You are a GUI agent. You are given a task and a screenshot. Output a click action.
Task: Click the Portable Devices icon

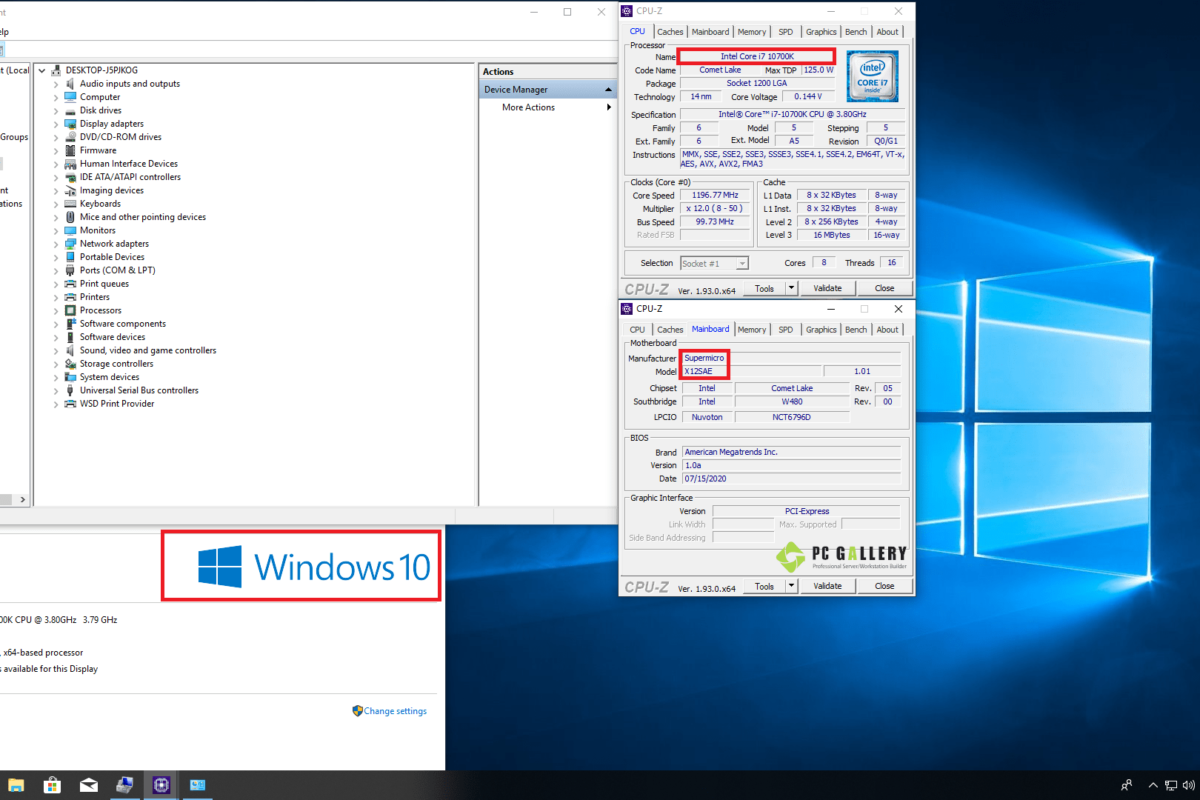(71, 257)
